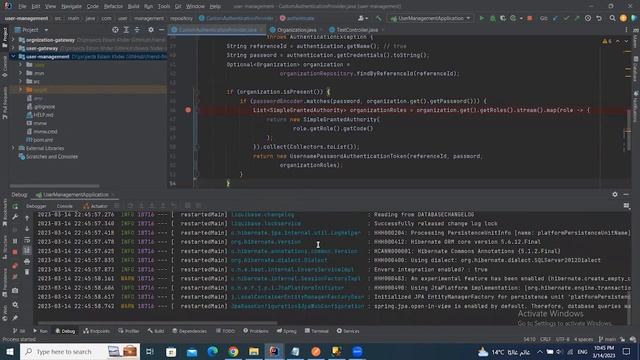Select opened file locate target icon

point(116,30)
